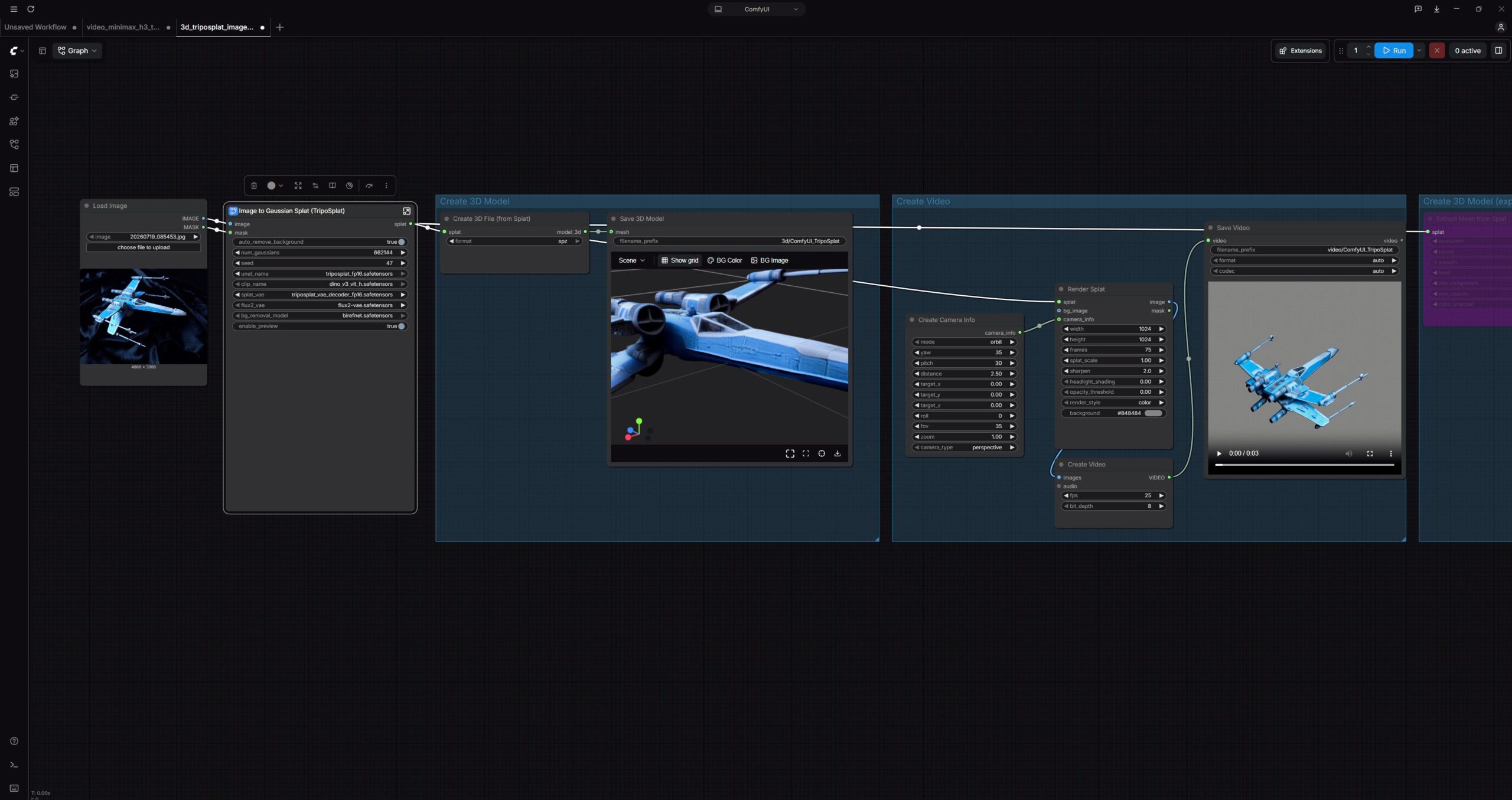Toggle auto_remove_background switch
This screenshot has width=1512, height=800.
(401, 242)
